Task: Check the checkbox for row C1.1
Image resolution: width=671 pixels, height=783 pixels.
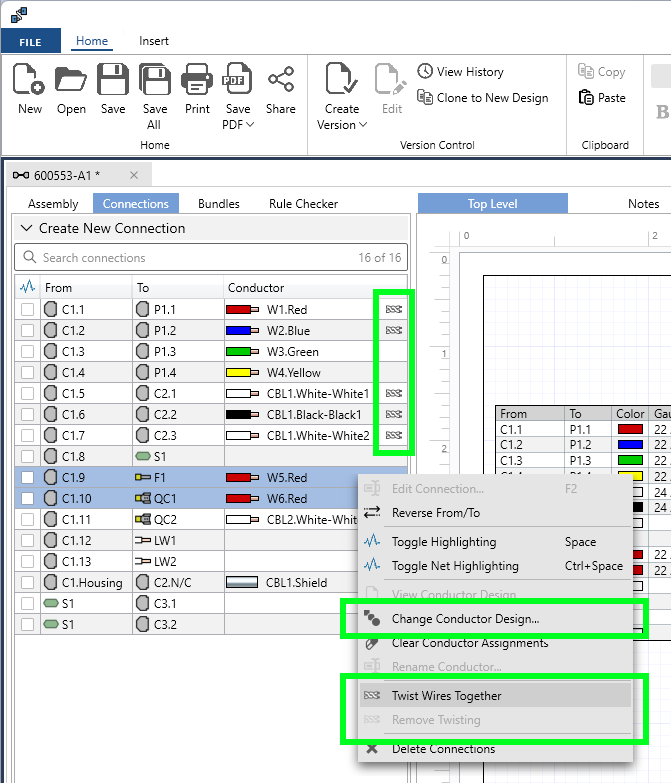Action: pyautogui.click(x=27, y=310)
